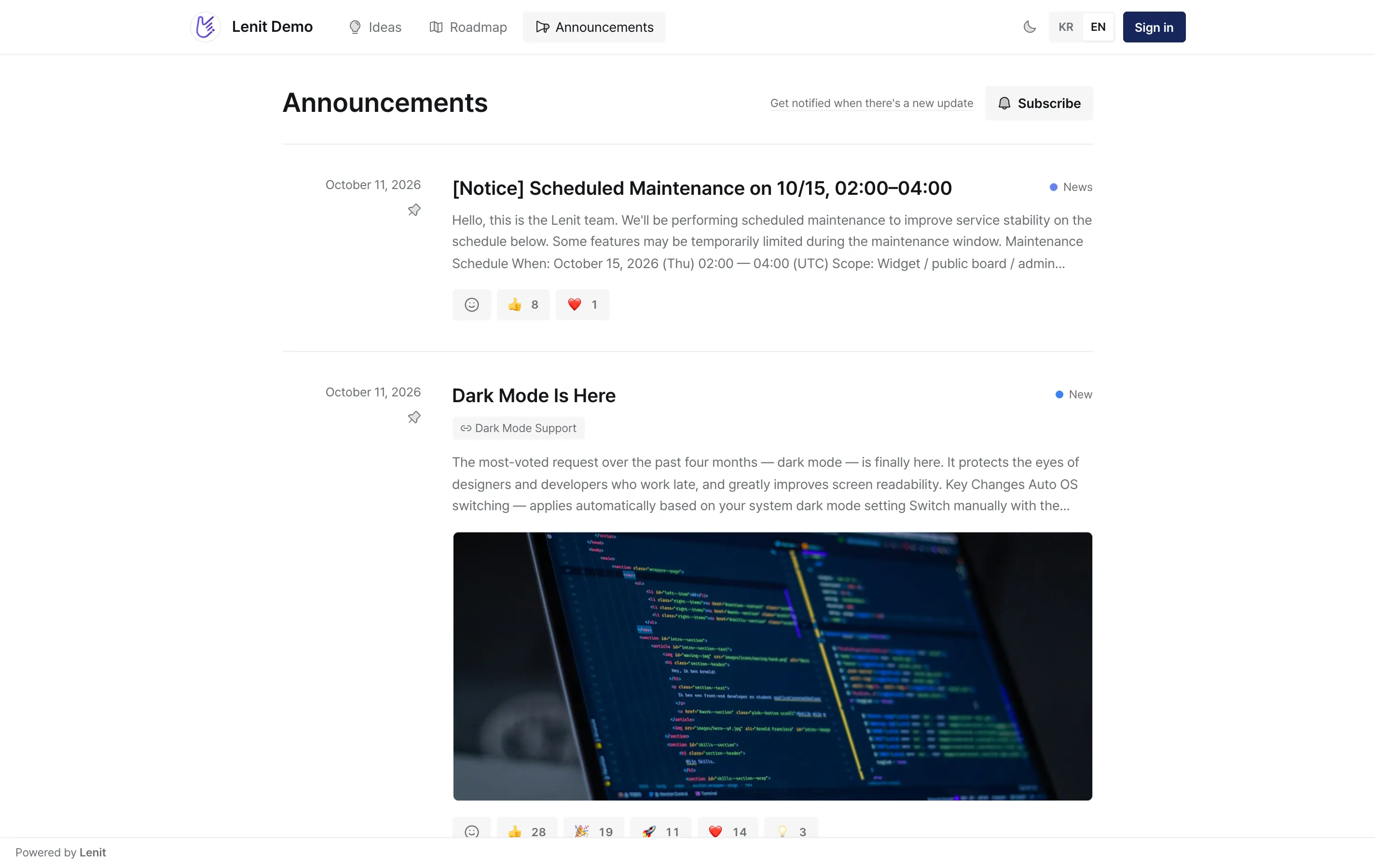Add heart reaction showing 1
Image resolution: width=1375 pixels, height=868 pixels.
pos(582,305)
